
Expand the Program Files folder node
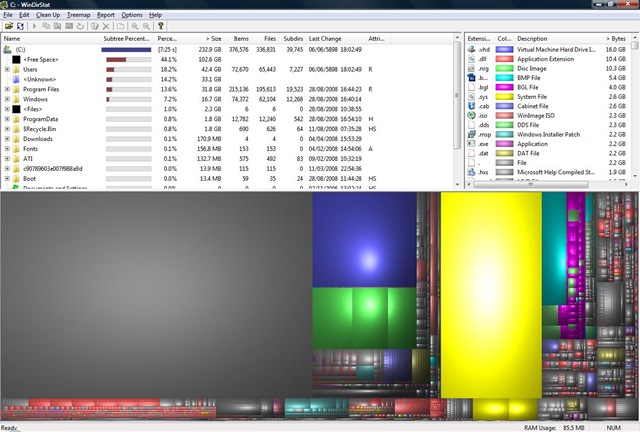[x=7, y=90]
